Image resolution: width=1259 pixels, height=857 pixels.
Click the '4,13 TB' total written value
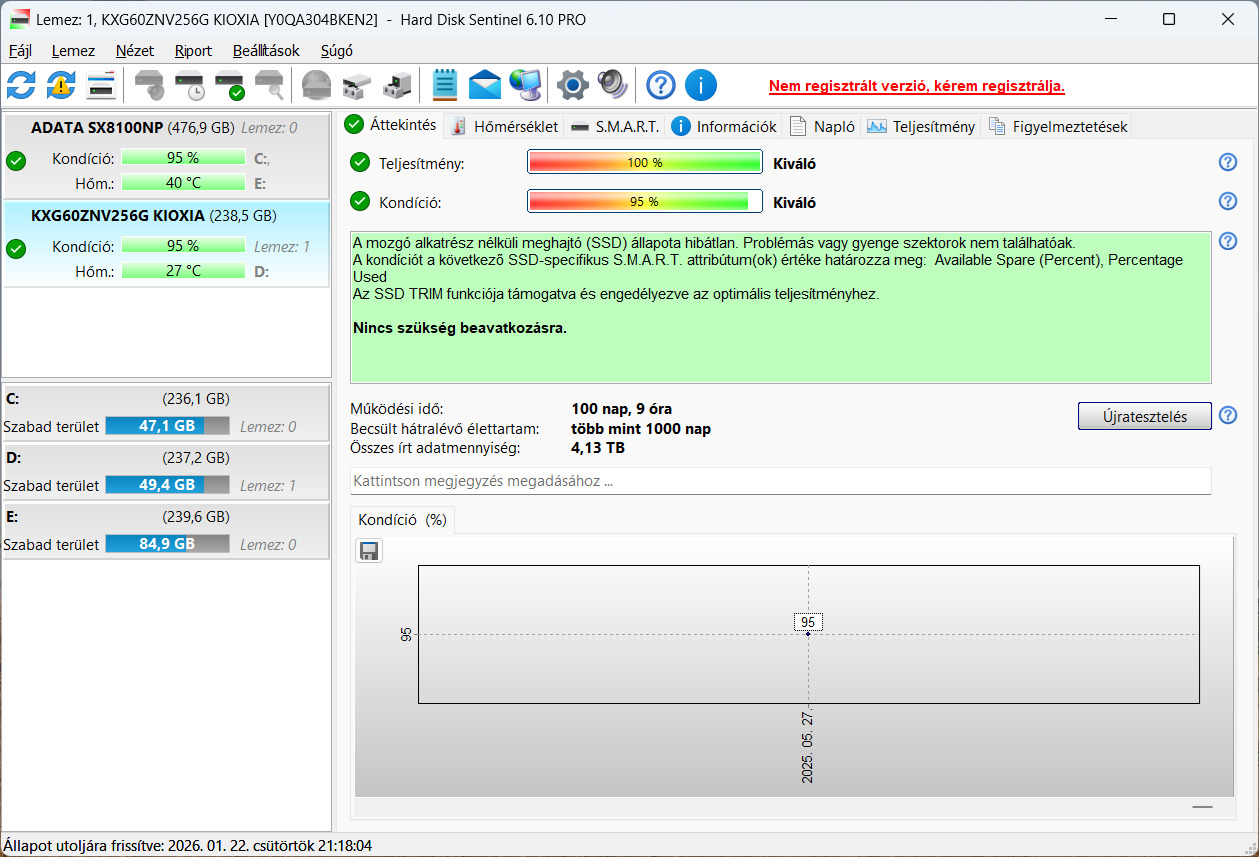coord(598,448)
